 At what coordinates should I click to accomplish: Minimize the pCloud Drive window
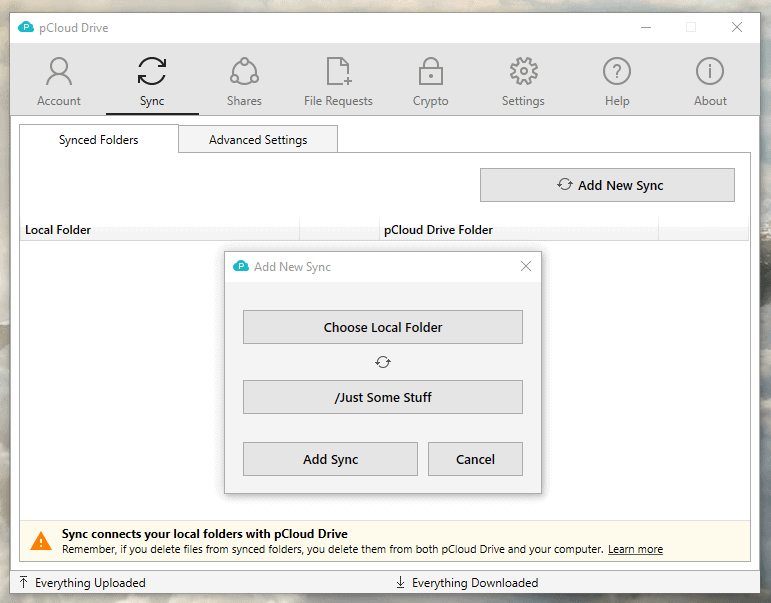coord(646,28)
